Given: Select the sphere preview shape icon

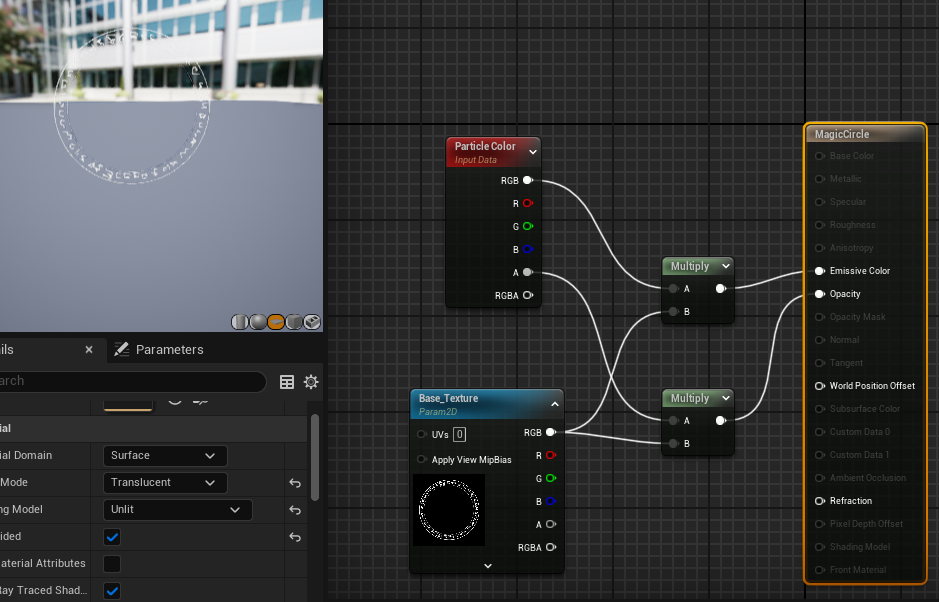Looking at the screenshot, I should [258, 322].
